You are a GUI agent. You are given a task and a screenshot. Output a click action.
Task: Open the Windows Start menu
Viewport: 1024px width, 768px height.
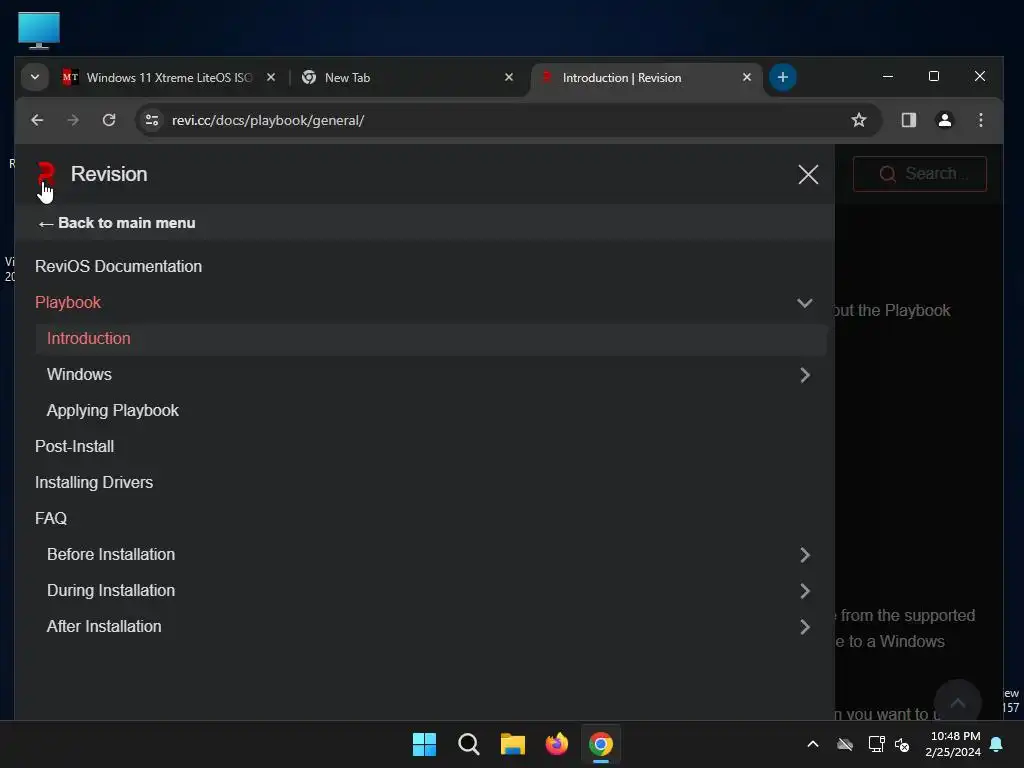click(x=424, y=744)
